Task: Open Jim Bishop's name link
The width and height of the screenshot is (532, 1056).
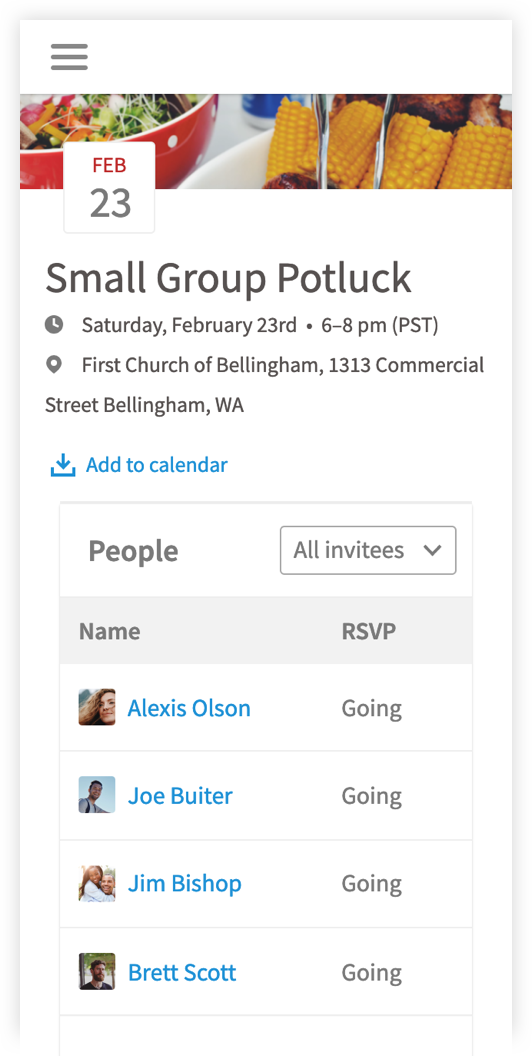Action: pyautogui.click(x=185, y=883)
